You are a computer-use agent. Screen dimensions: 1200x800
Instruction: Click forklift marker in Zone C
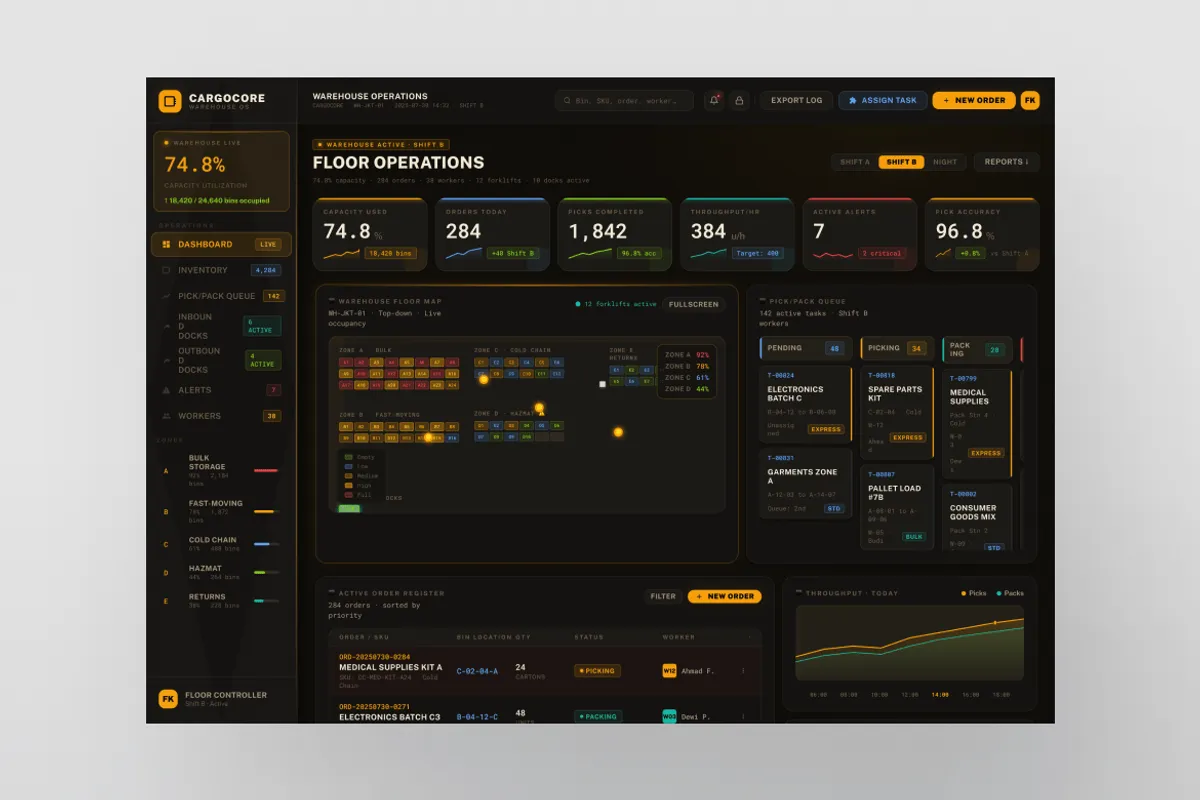(x=484, y=379)
